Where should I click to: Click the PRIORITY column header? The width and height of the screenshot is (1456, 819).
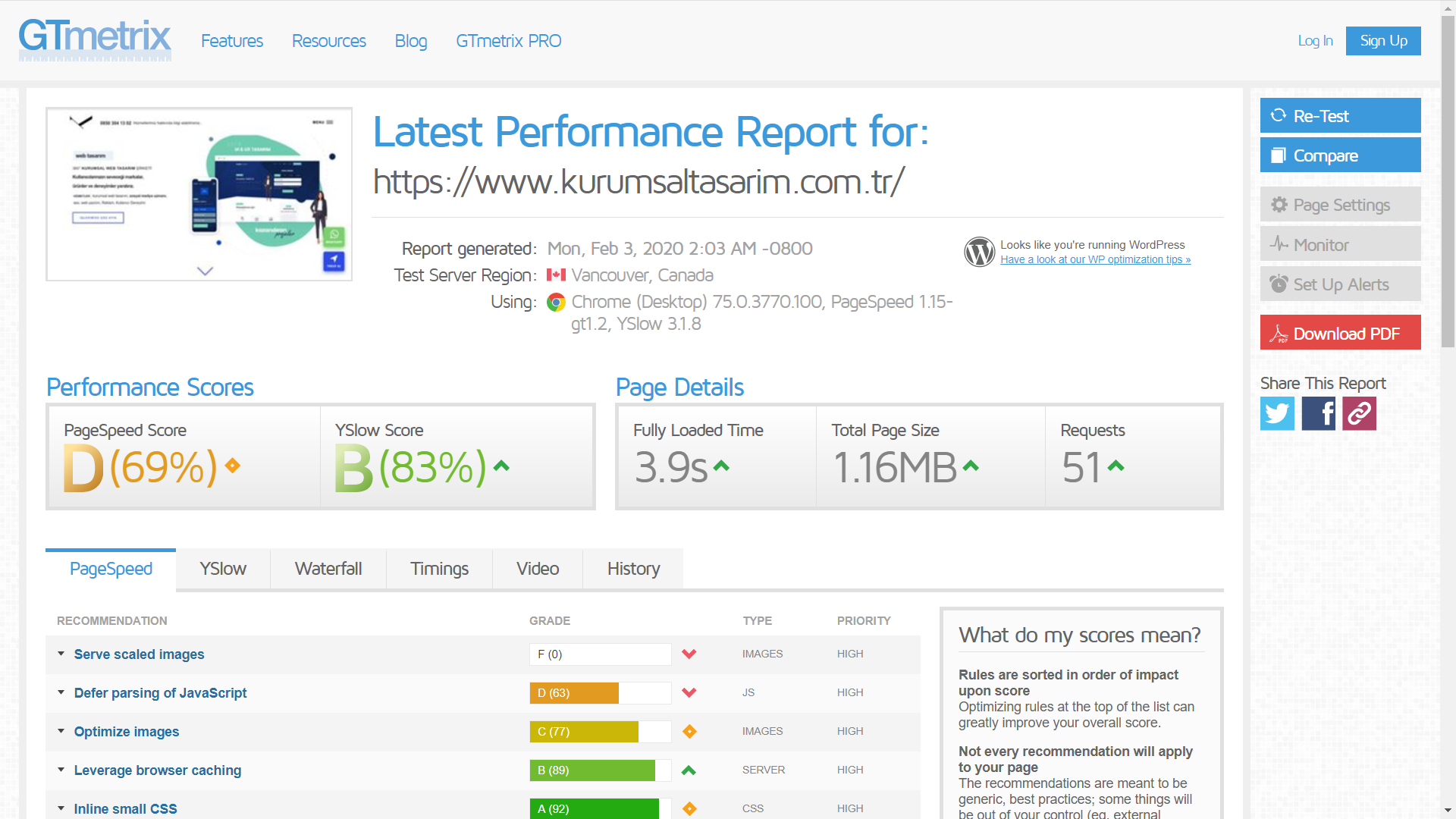(864, 620)
